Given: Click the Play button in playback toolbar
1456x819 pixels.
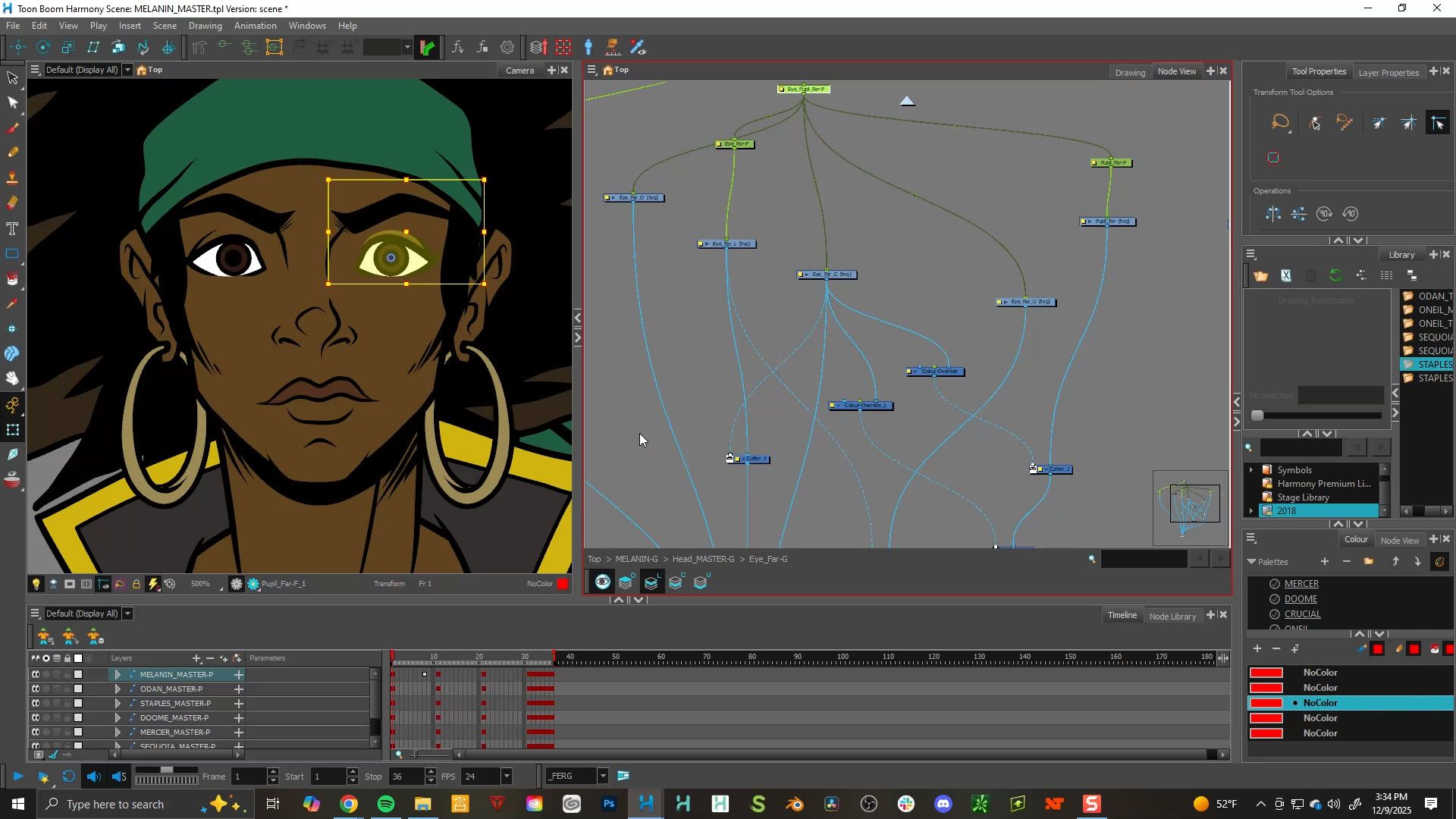Looking at the screenshot, I should (18, 776).
